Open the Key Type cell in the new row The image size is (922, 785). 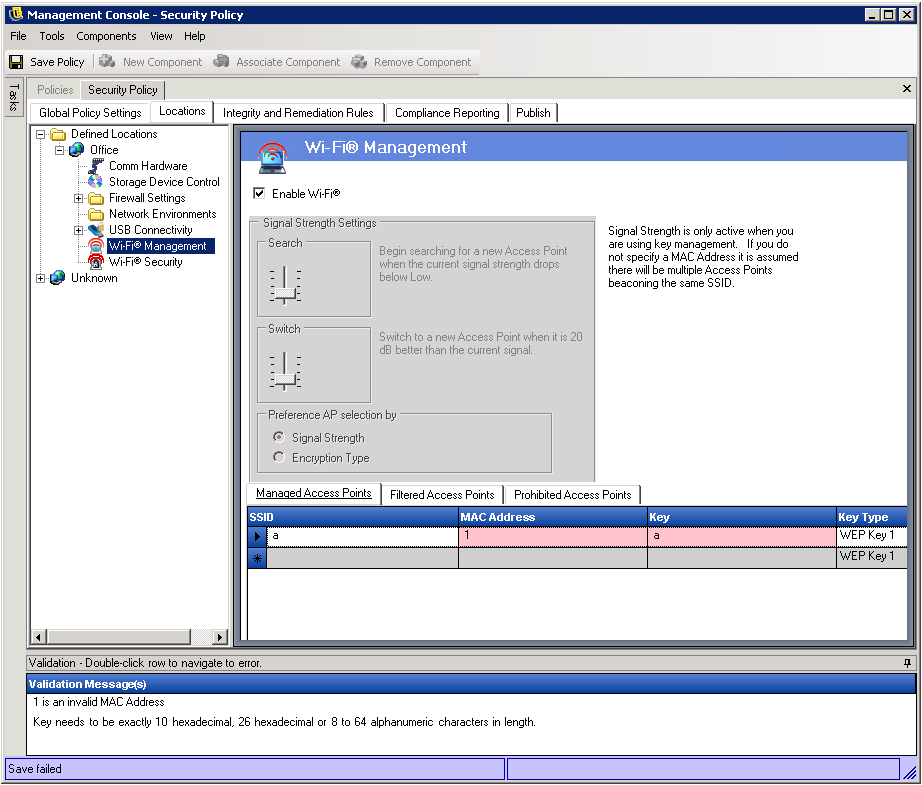[871, 557]
